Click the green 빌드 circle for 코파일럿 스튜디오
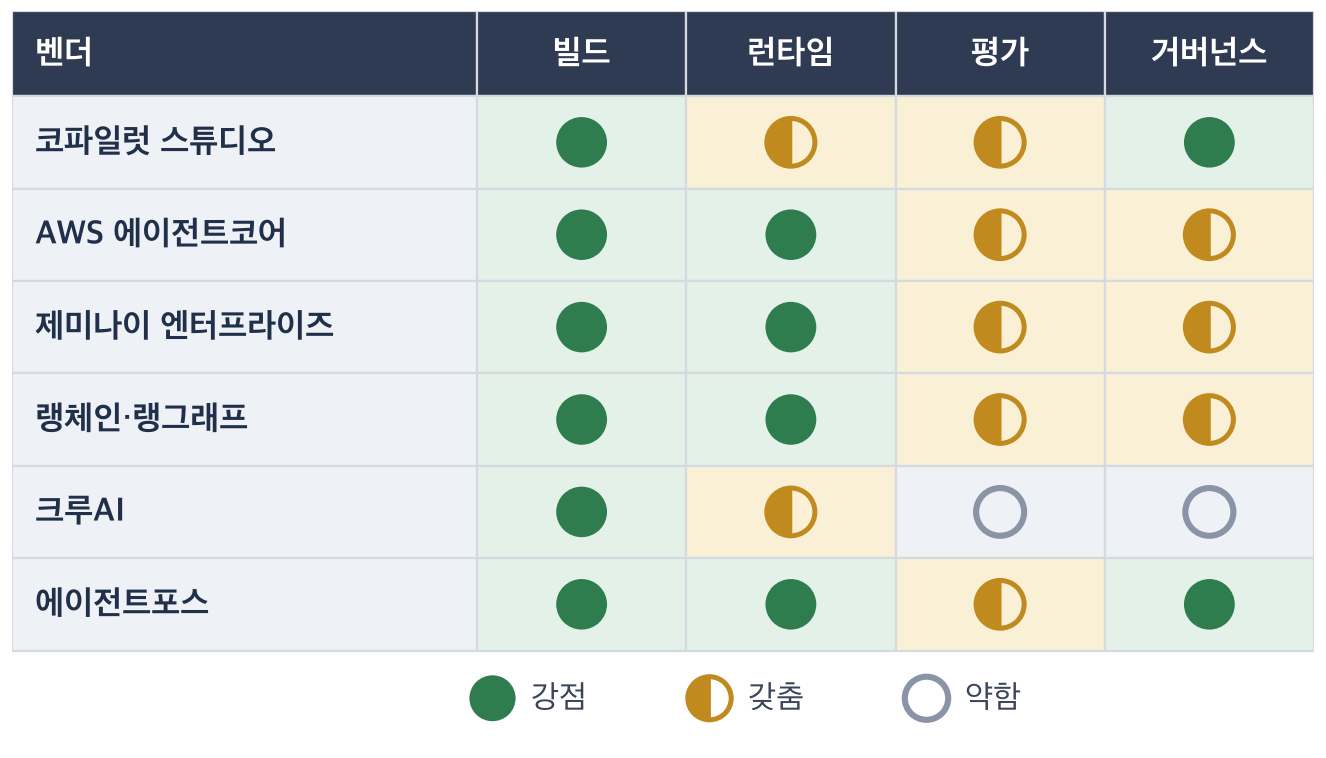 (x=581, y=142)
